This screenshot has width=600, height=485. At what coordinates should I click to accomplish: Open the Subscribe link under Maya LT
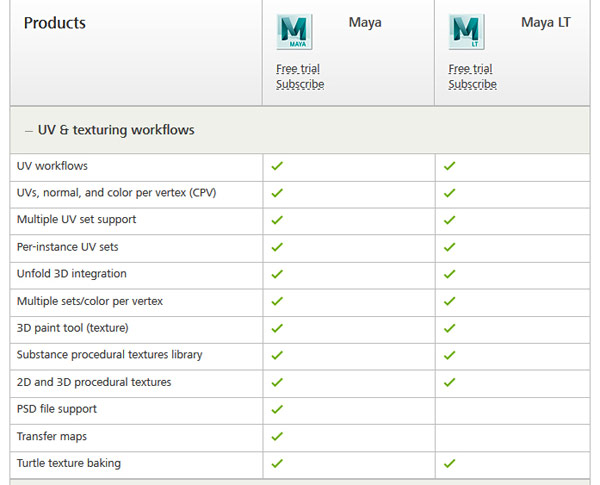coord(472,85)
